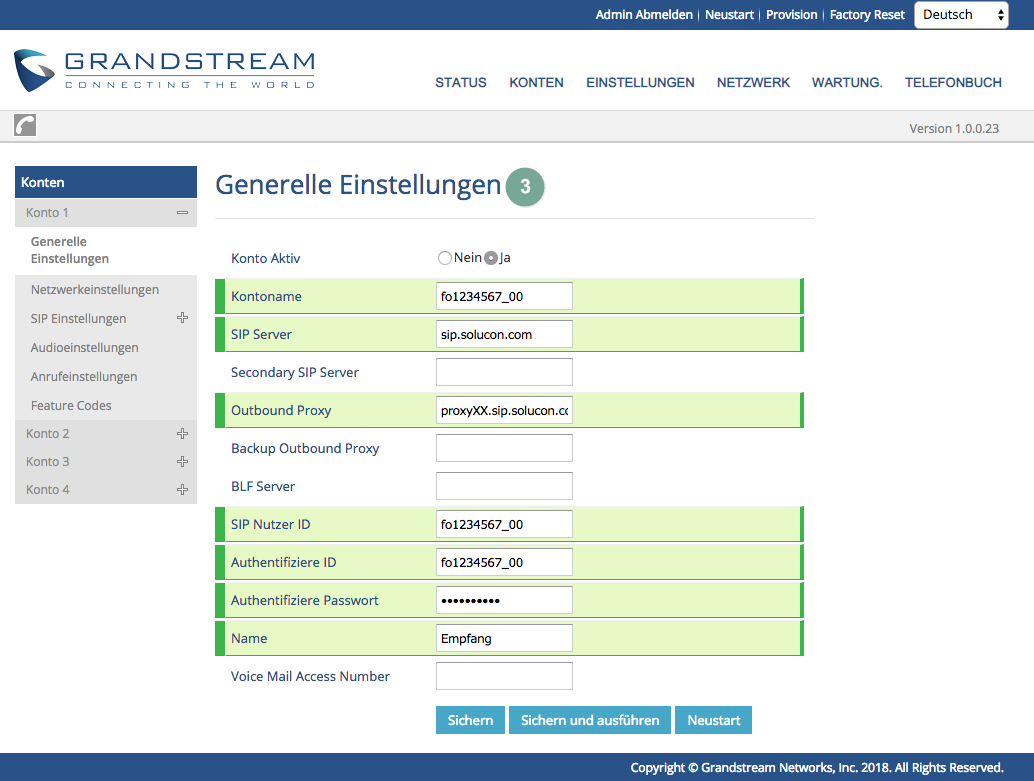Focus the Backup Outbound Proxy field
1034x781 pixels.
click(x=504, y=448)
